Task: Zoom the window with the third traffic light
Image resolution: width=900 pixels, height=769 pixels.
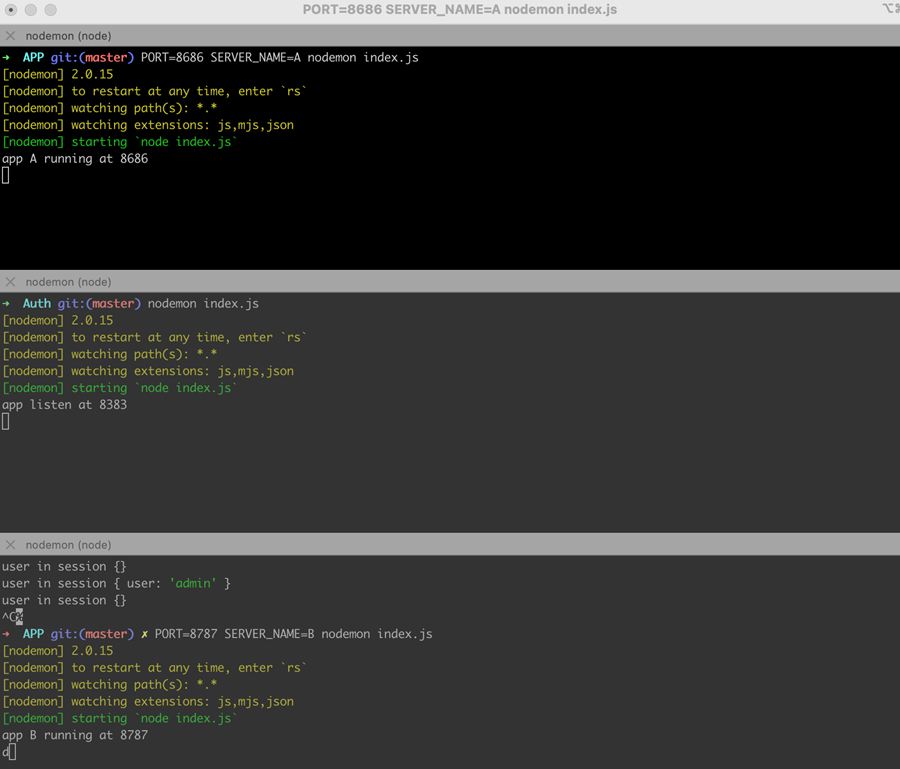Action: [51, 10]
